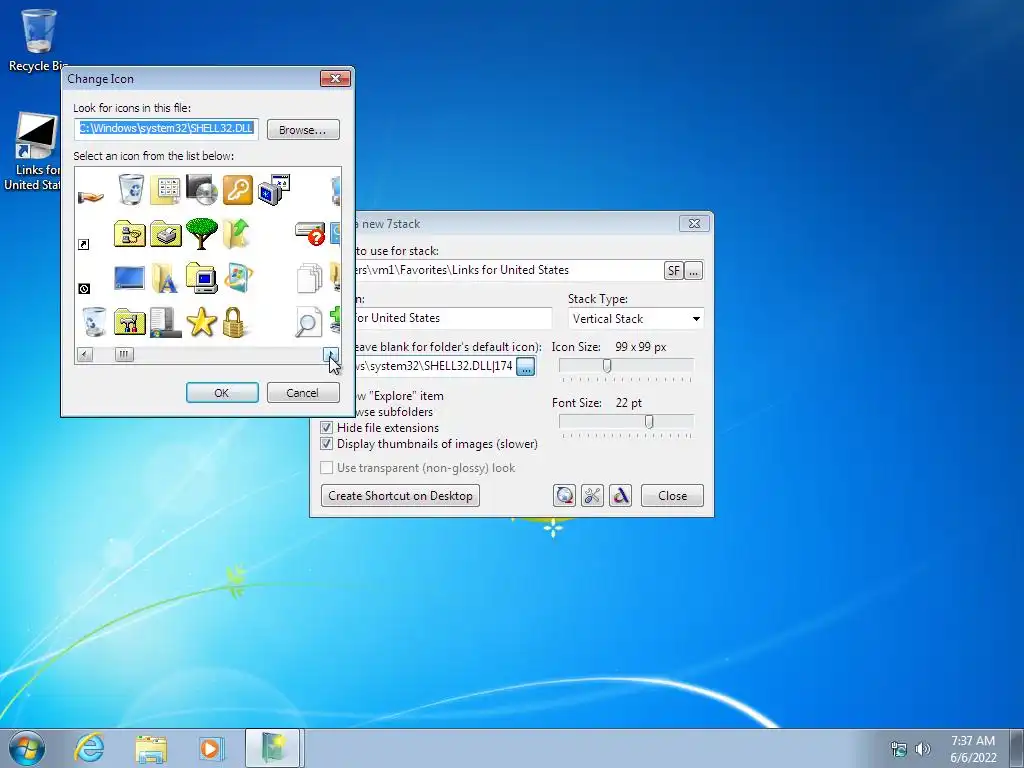Open Windows Explorer from the taskbar
Viewport: 1024px width, 768px height.
pos(151,748)
